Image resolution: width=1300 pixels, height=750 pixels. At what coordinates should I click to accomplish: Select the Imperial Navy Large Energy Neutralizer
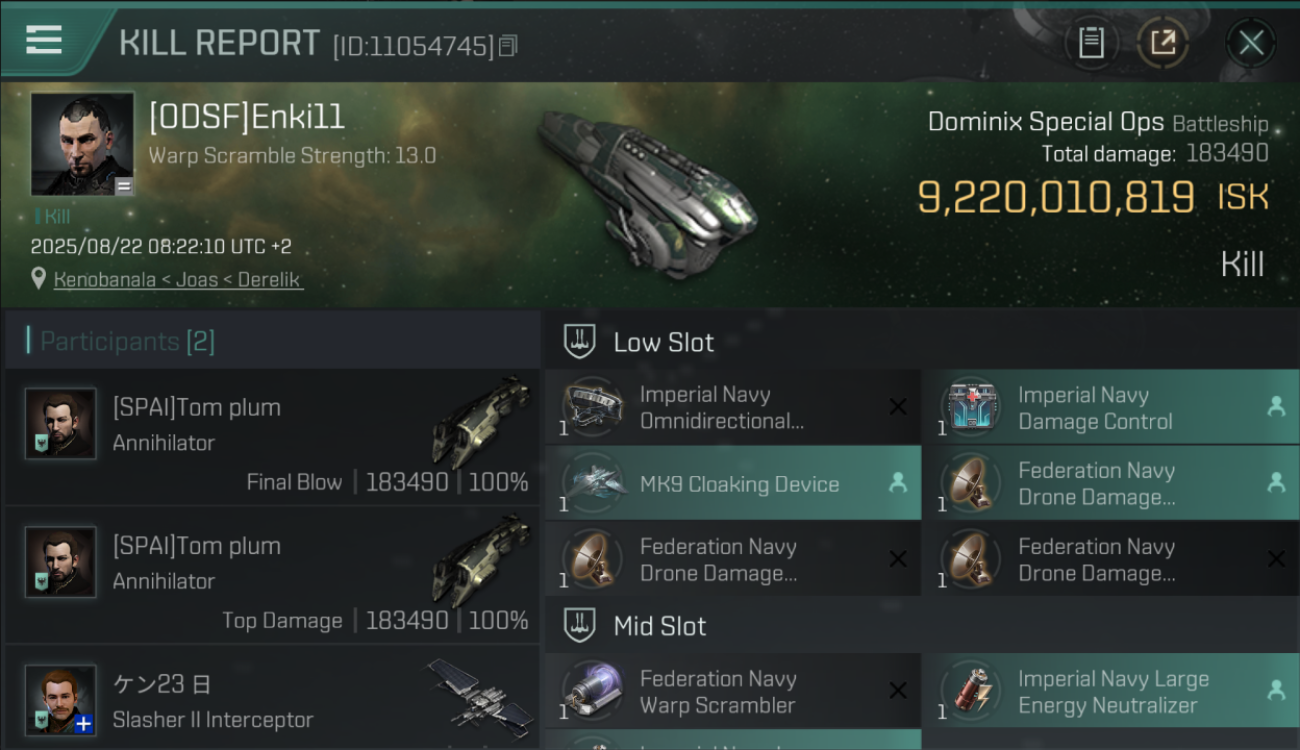(x=1110, y=691)
